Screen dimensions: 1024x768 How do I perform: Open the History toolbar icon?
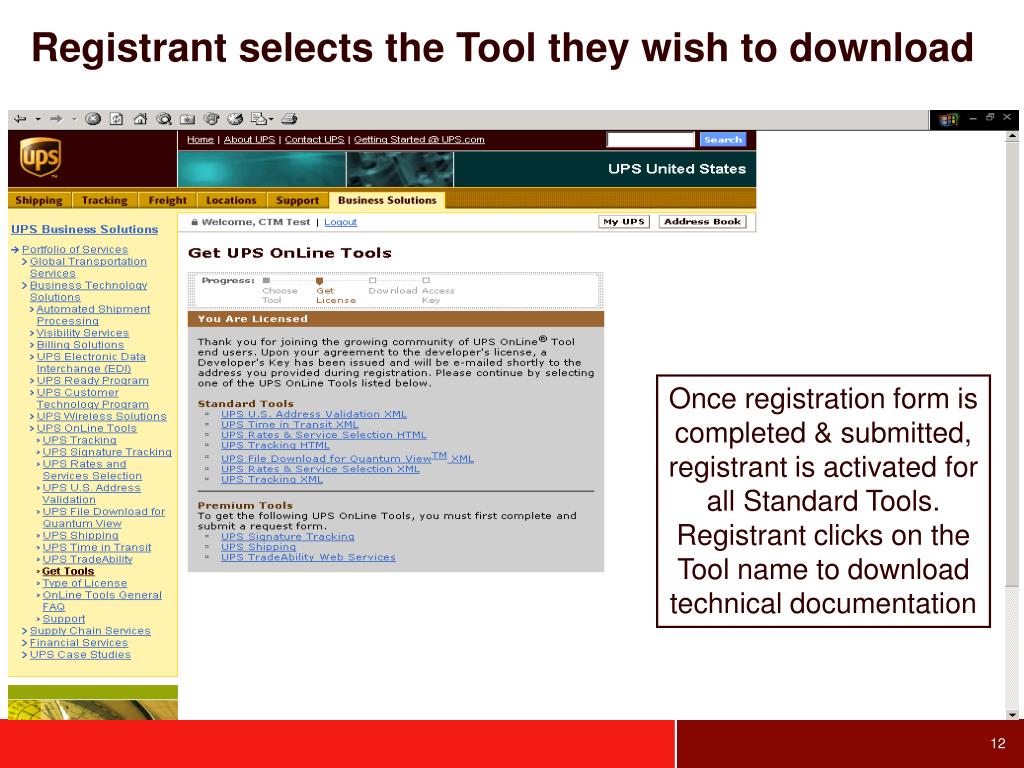coord(234,119)
